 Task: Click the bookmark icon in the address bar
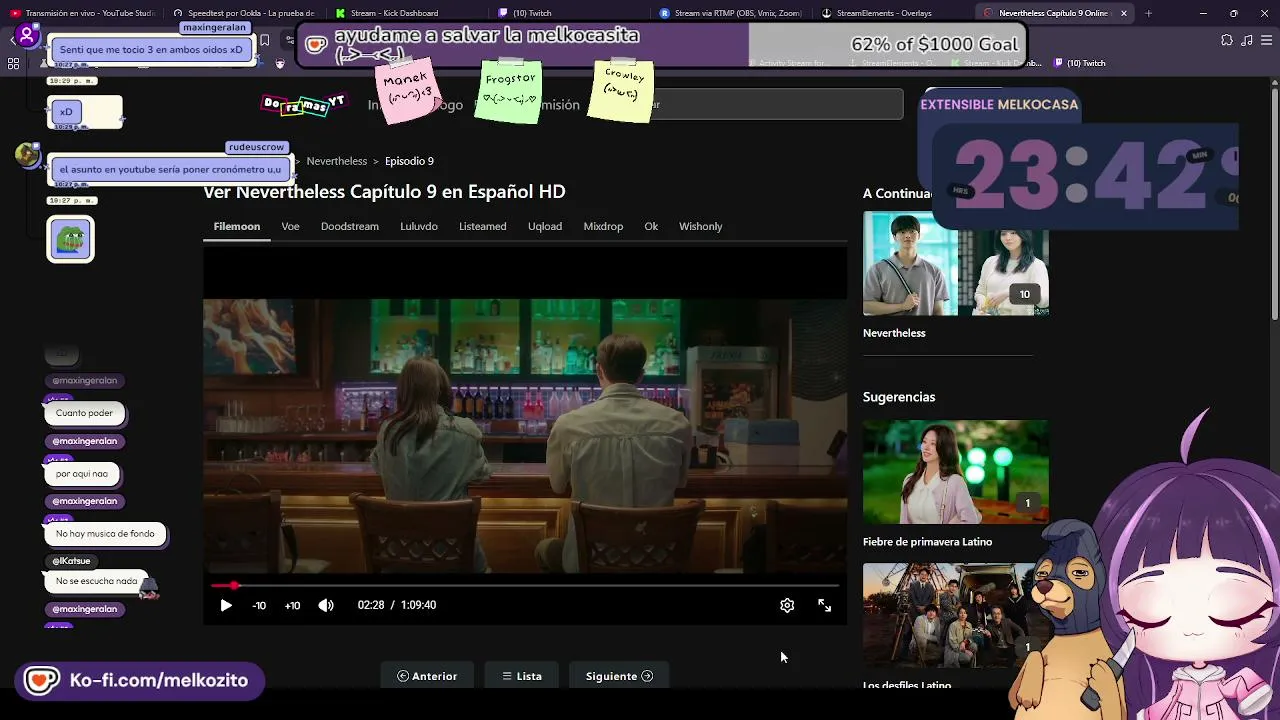[264, 41]
